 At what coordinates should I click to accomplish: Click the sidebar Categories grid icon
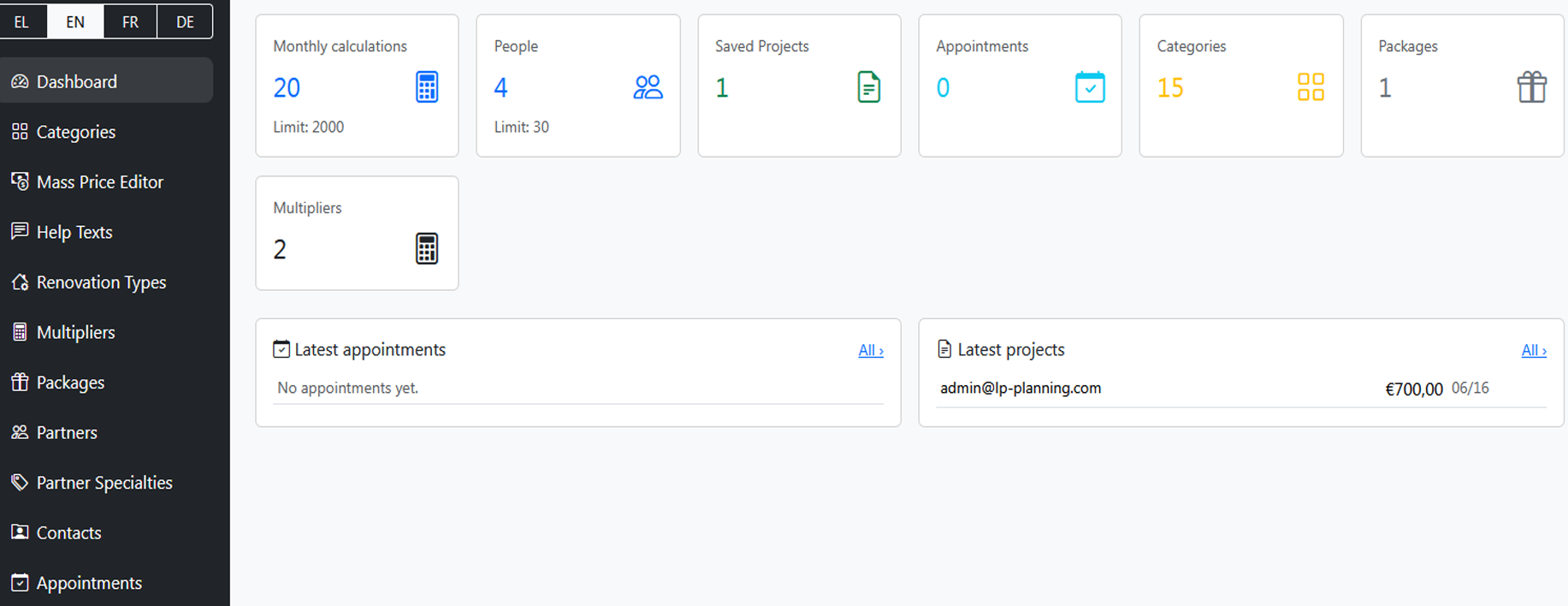coord(20,131)
